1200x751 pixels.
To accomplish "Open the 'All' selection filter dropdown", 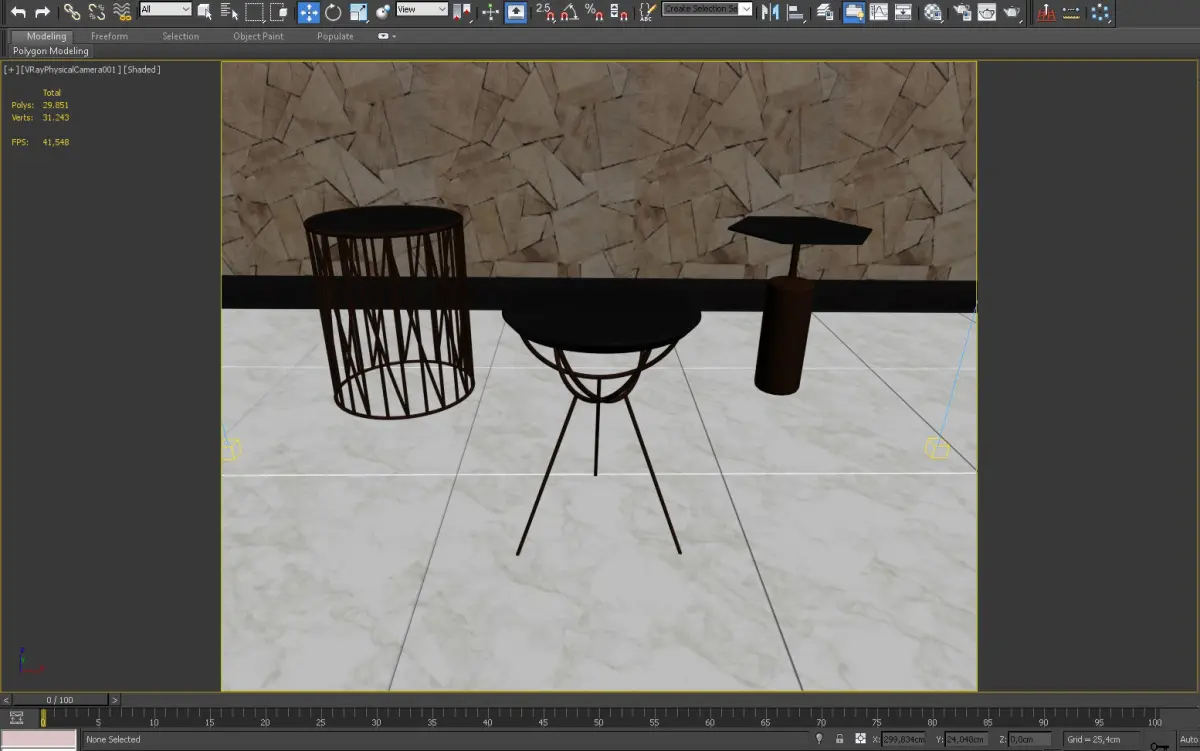I will pos(165,9).
